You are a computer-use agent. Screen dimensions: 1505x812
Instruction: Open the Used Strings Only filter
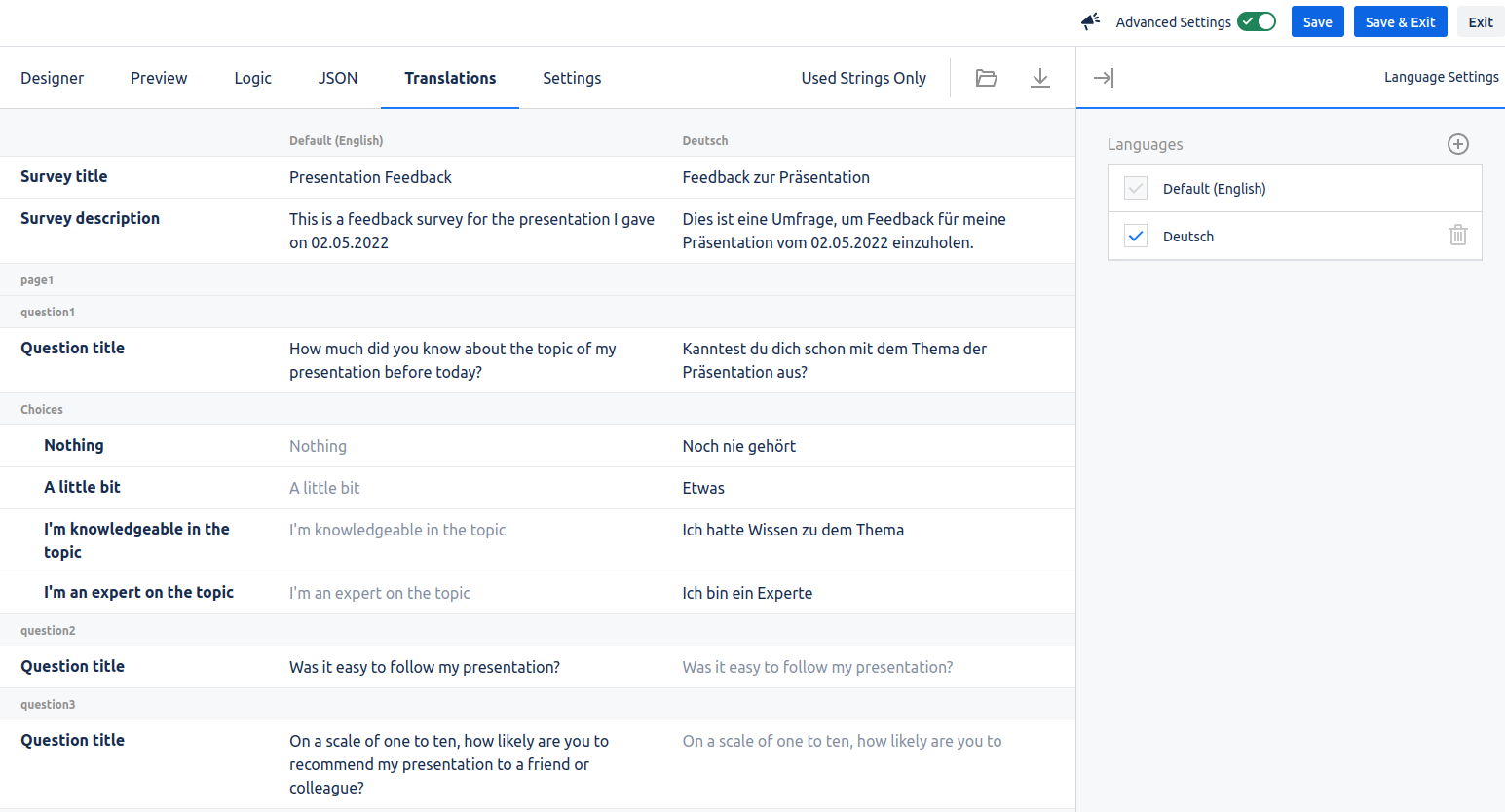click(x=863, y=78)
